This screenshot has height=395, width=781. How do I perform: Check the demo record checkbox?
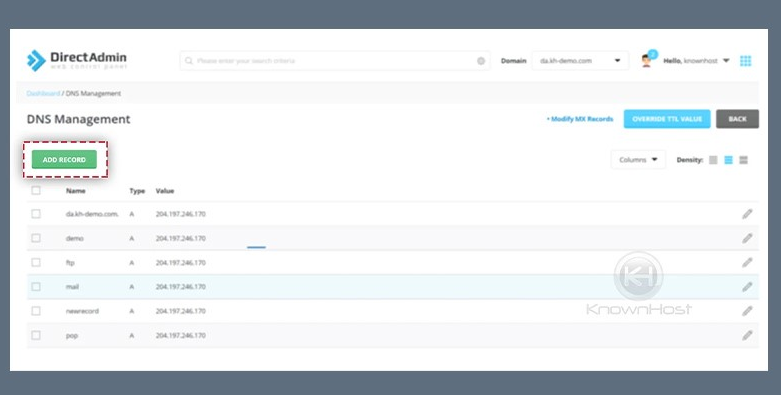(36, 238)
